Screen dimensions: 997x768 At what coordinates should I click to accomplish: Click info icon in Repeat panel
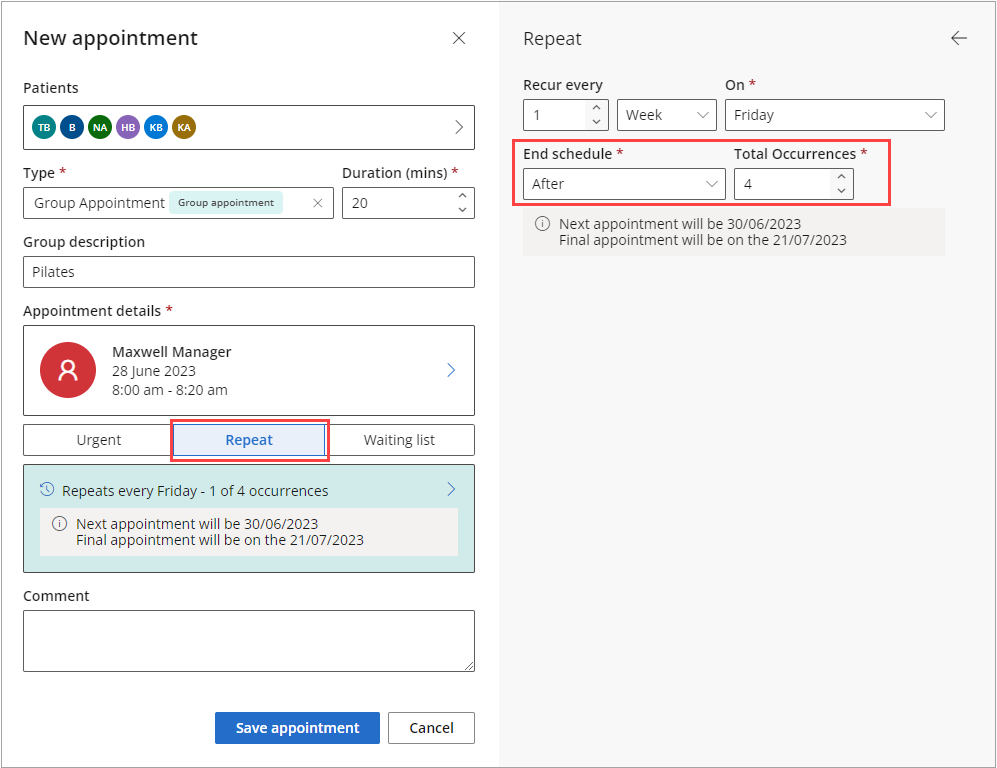pos(542,224)
